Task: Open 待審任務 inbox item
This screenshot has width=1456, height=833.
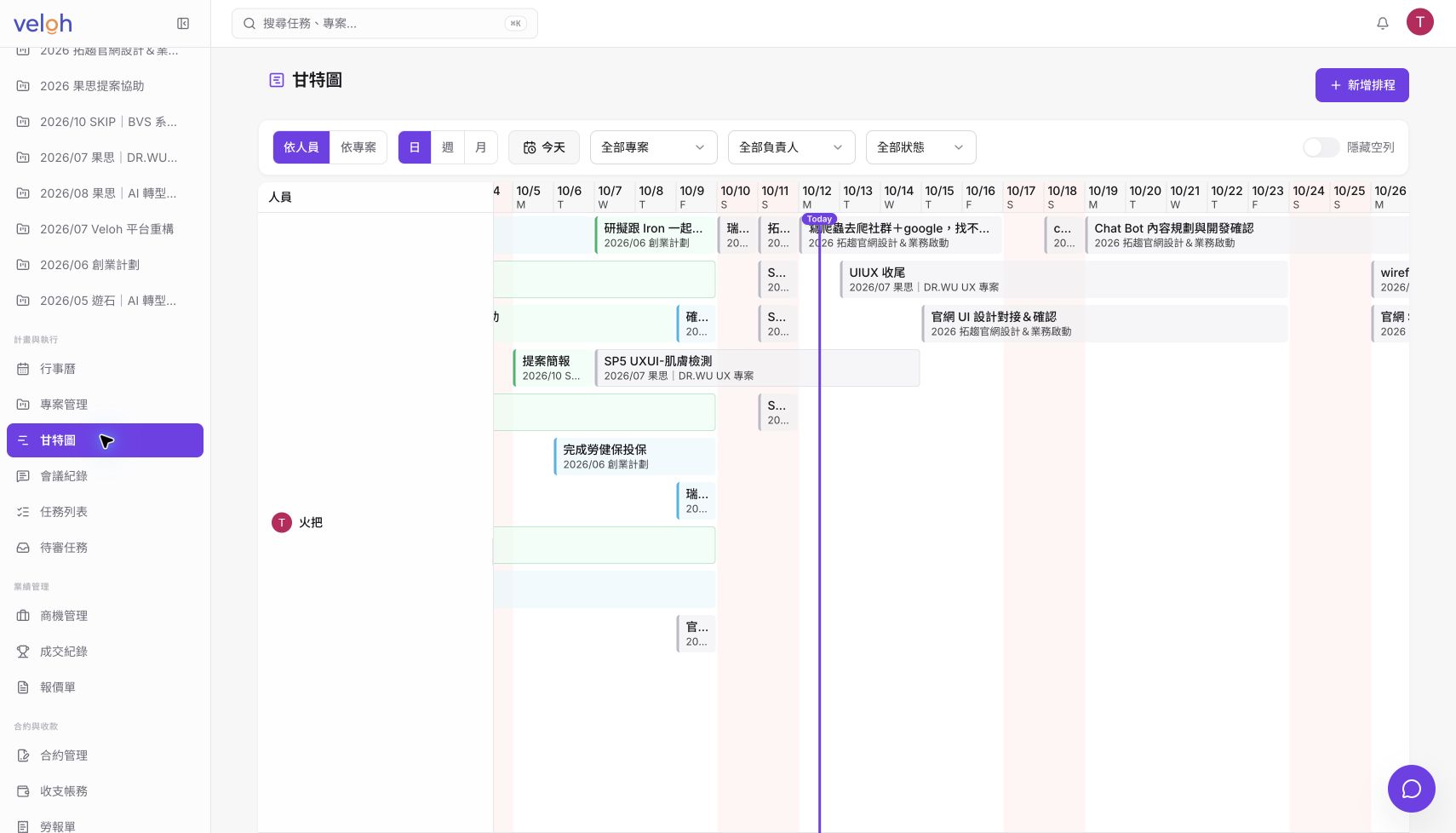Action: [x=105, y=548]
